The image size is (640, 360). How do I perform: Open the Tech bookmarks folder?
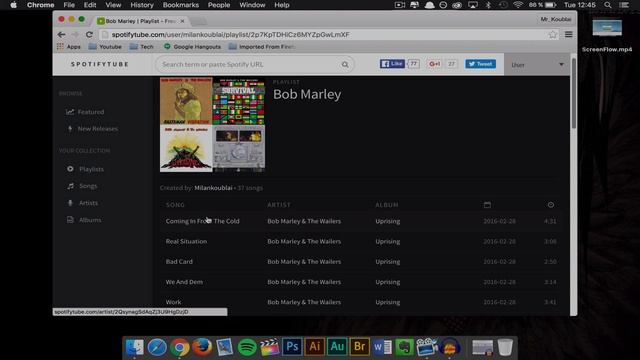pos(142,47)
